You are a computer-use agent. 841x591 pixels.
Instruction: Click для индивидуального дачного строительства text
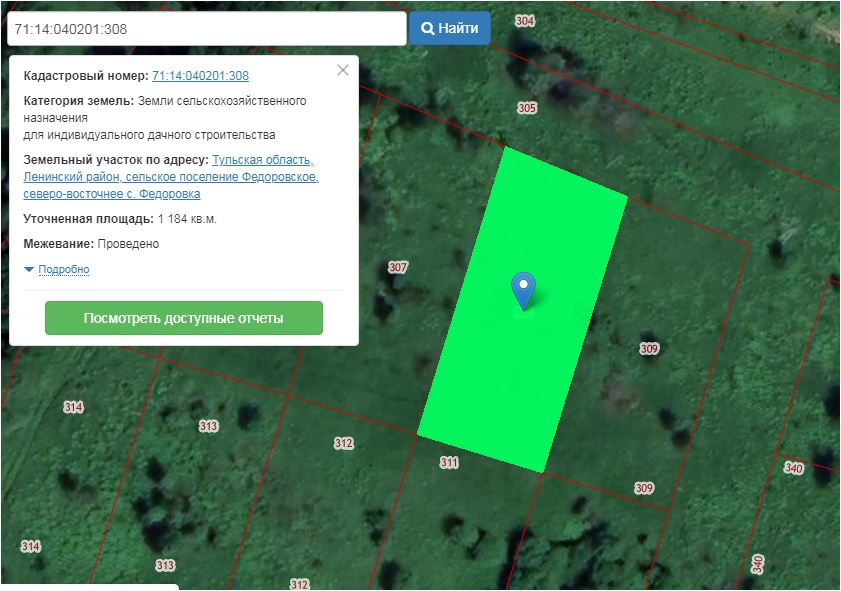click(x=149, y=135)
